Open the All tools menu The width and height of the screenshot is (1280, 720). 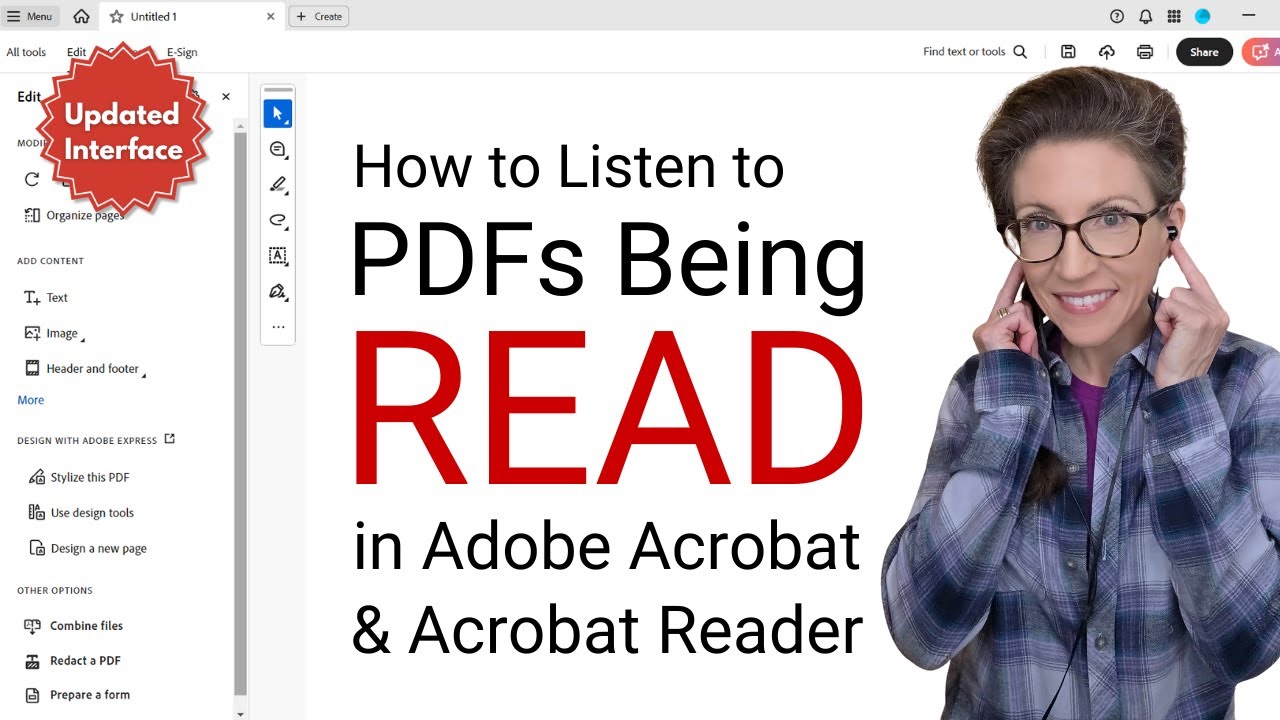tap(26, 52)
